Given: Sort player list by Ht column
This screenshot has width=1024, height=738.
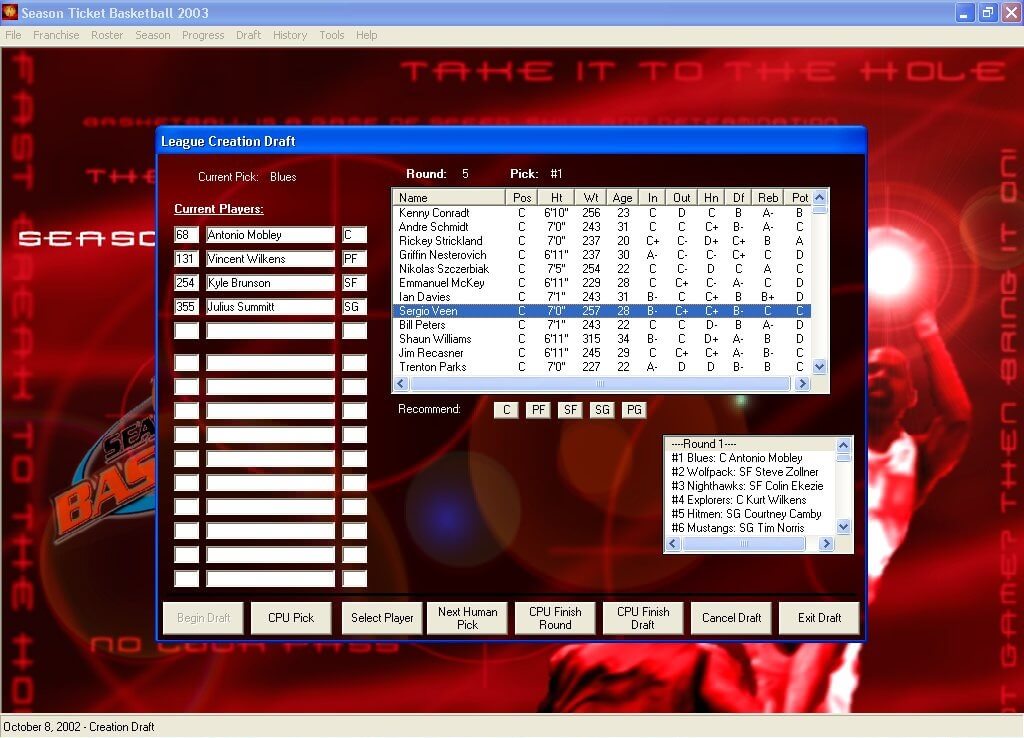Looking at the screenshot, I should coord(556,197).
